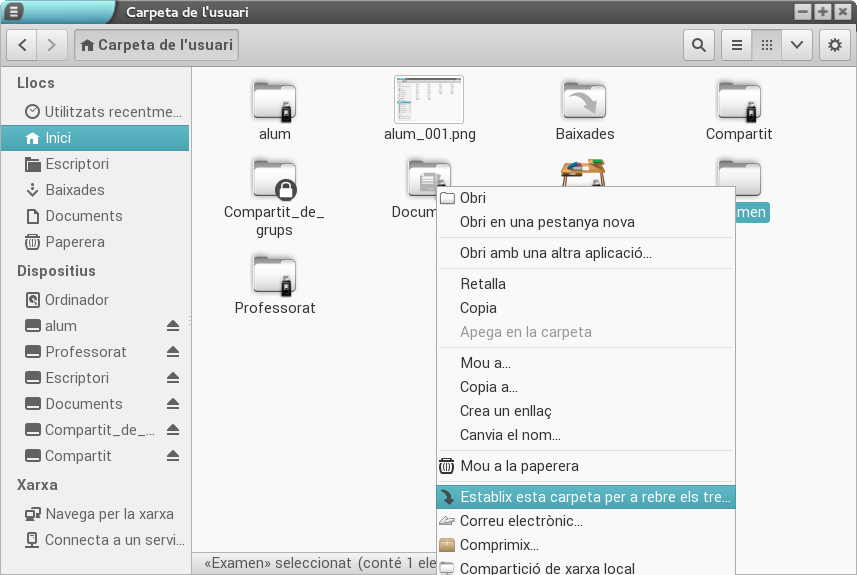The width and height of the screenshot is (857, 575).
Task: Click Comprimix… in the context menu
Action: point(498,546)
